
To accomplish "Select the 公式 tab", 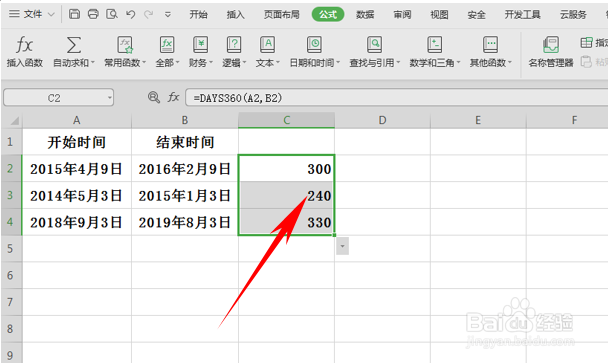I will pos(328,14).
